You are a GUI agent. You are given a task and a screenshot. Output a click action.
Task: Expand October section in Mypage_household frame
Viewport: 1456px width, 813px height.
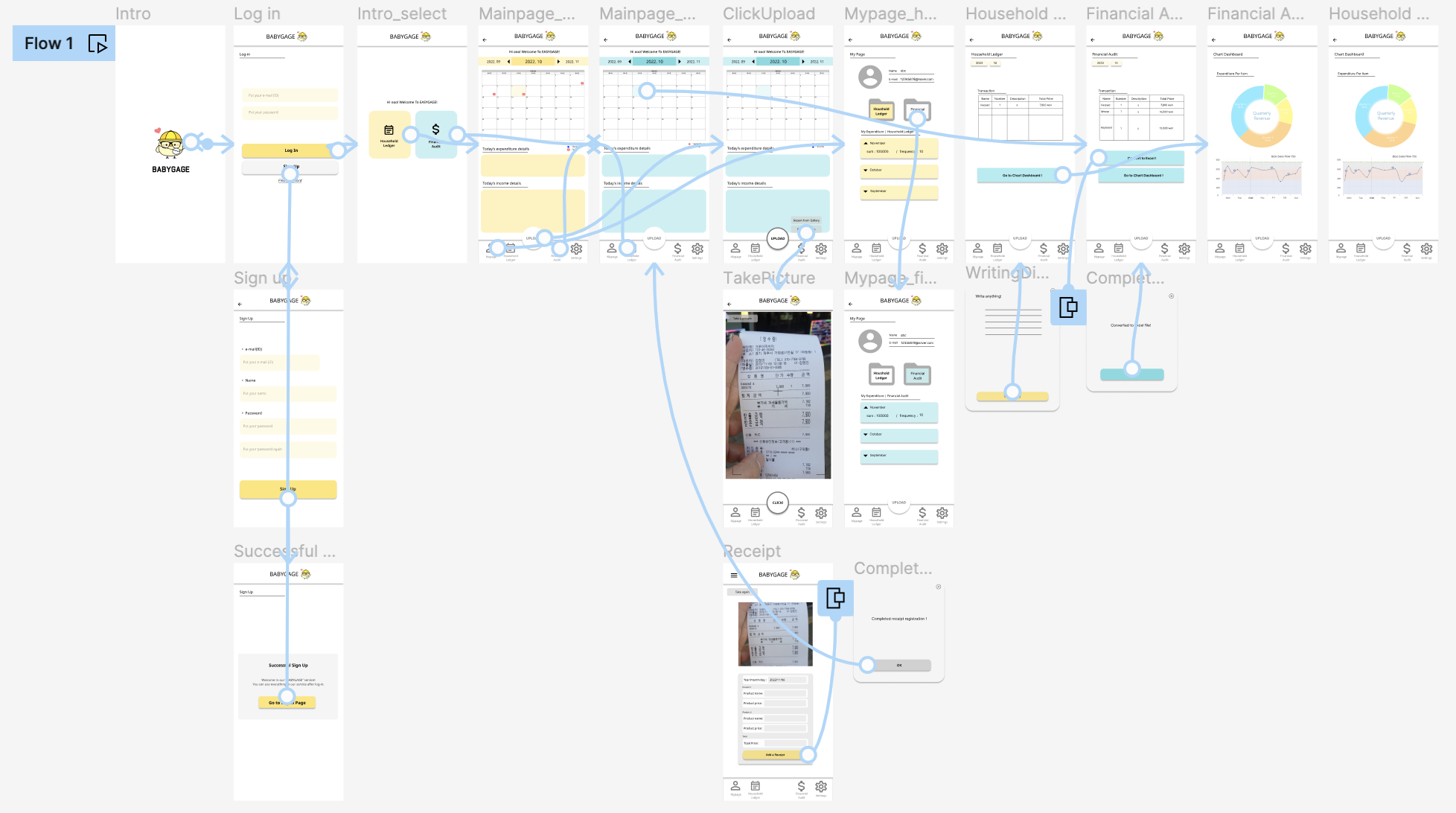[866, 170]
